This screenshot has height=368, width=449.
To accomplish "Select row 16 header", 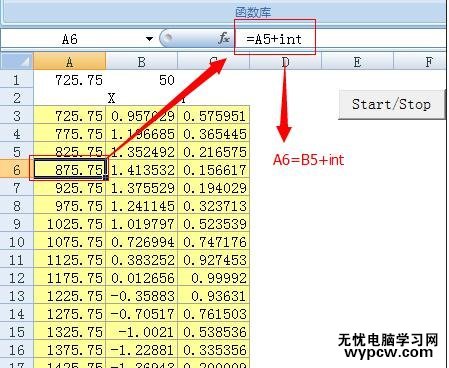I will click(x=17, y=350).
